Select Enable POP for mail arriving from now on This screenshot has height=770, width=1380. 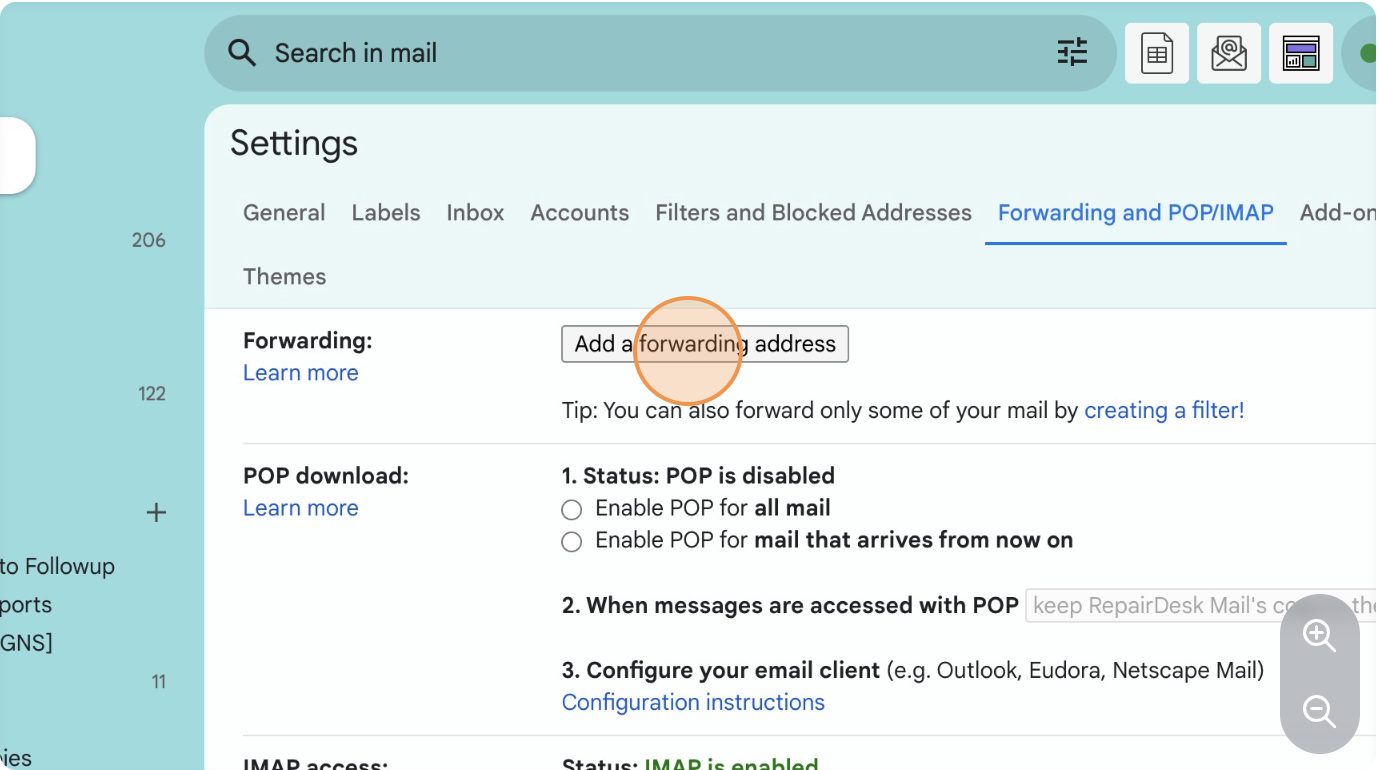572,542
